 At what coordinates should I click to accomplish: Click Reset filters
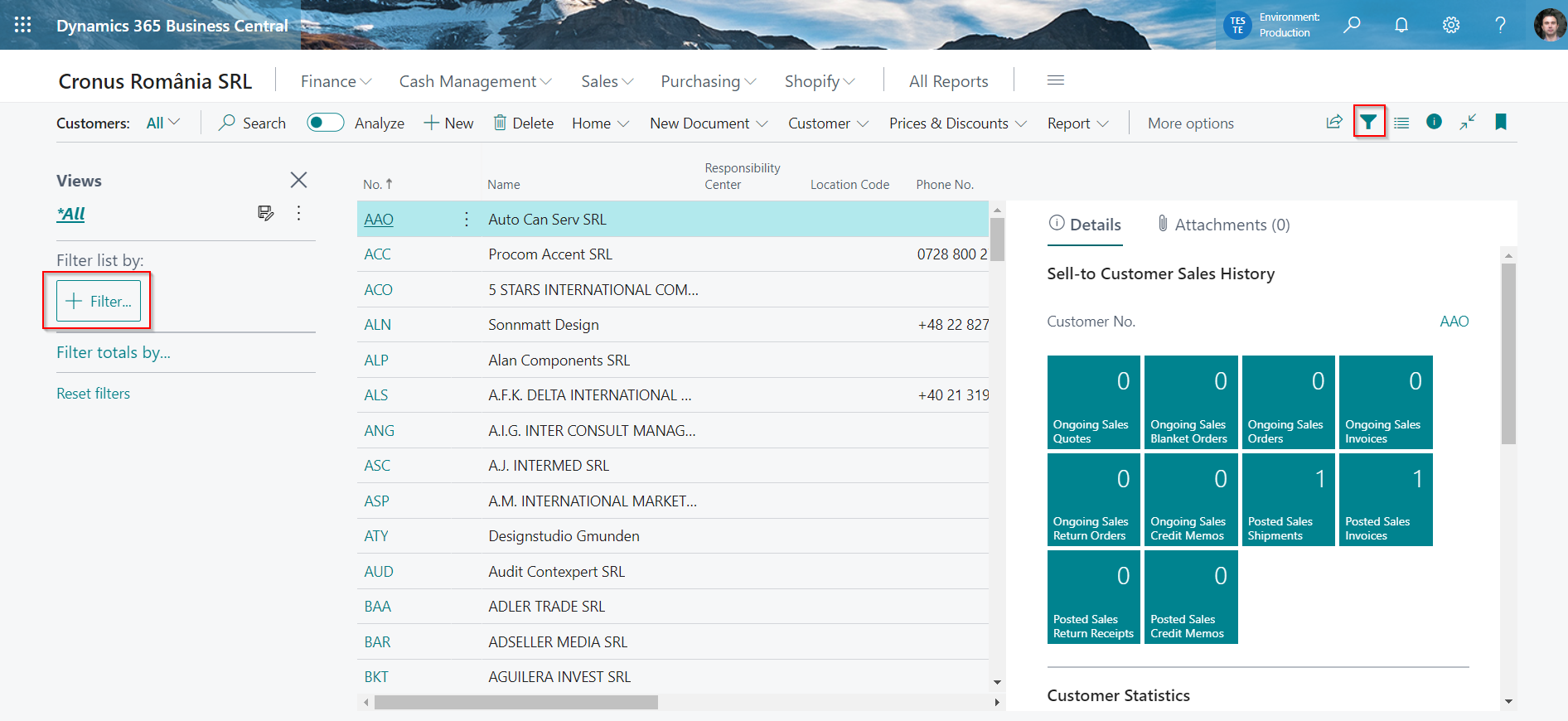click(x=93, y=394)
